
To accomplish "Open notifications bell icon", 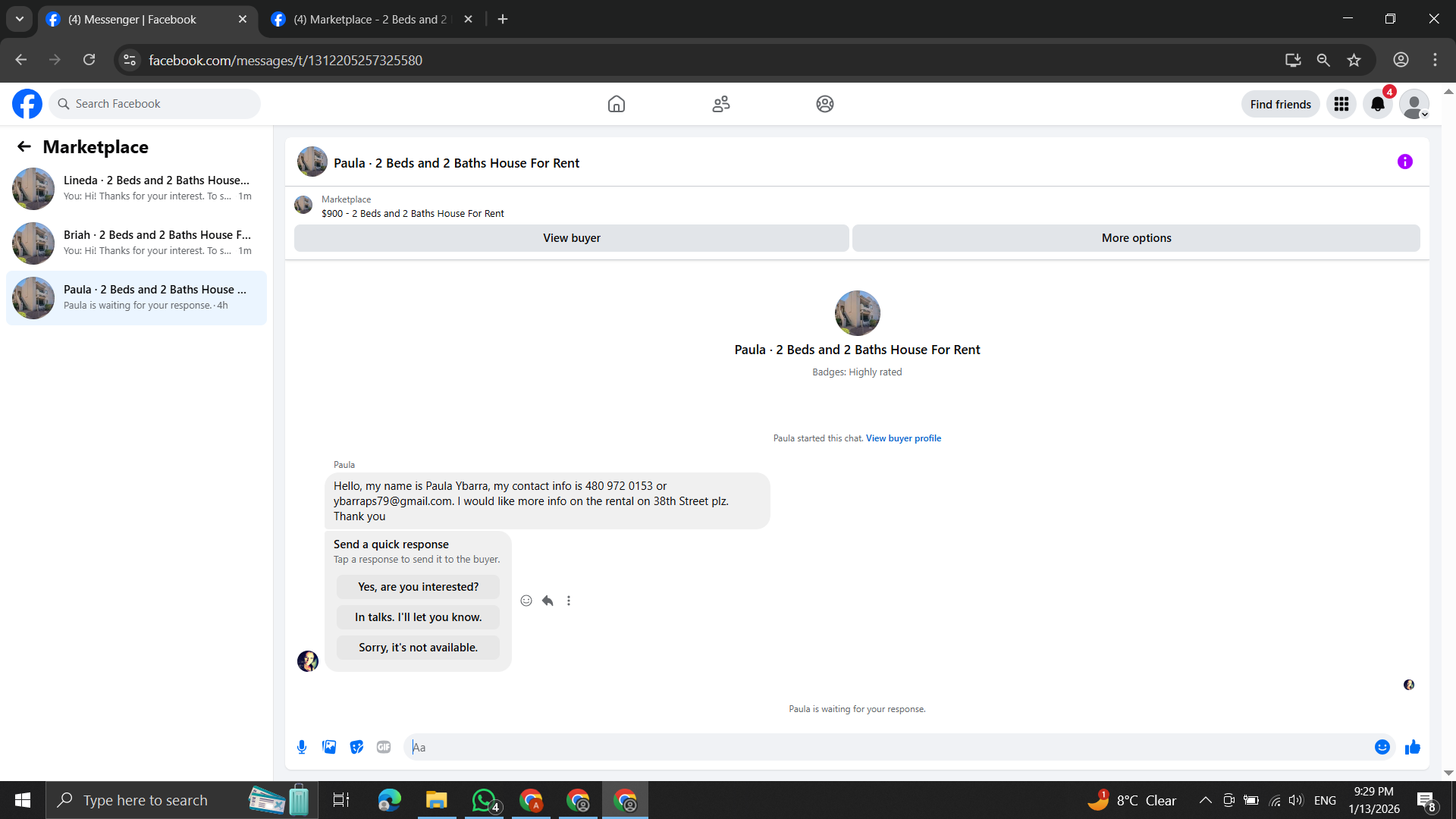I will pyautogui.click(x=1377, y=104).
